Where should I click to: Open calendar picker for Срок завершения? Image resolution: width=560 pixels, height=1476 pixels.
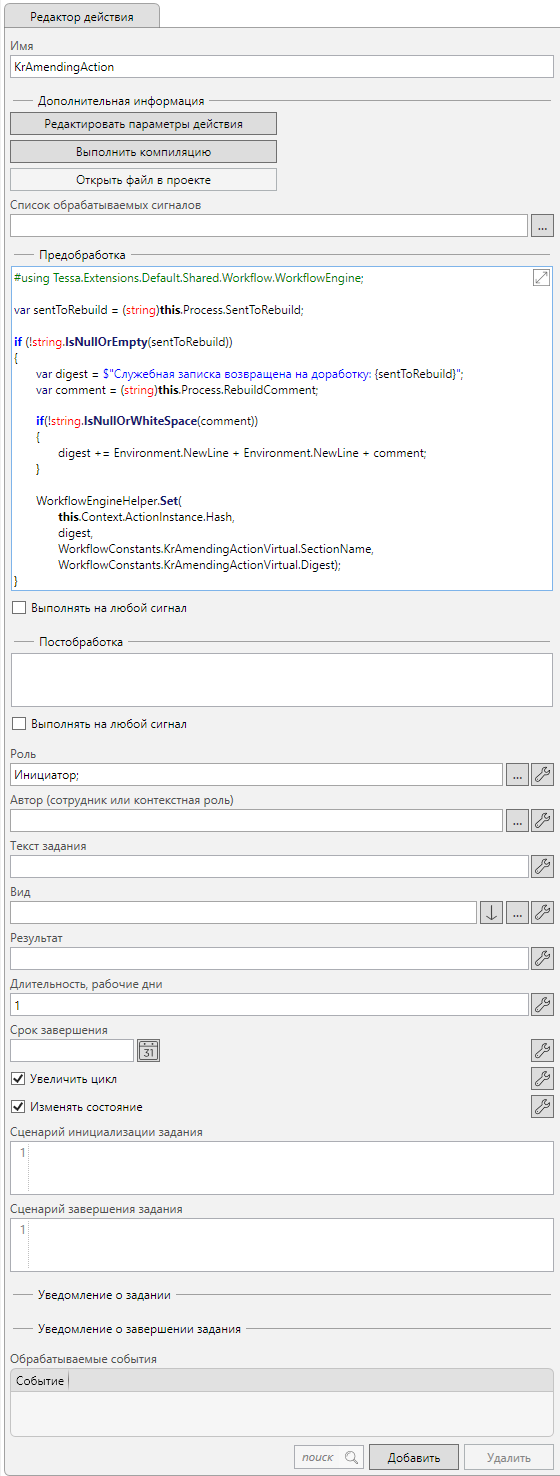149,1050
